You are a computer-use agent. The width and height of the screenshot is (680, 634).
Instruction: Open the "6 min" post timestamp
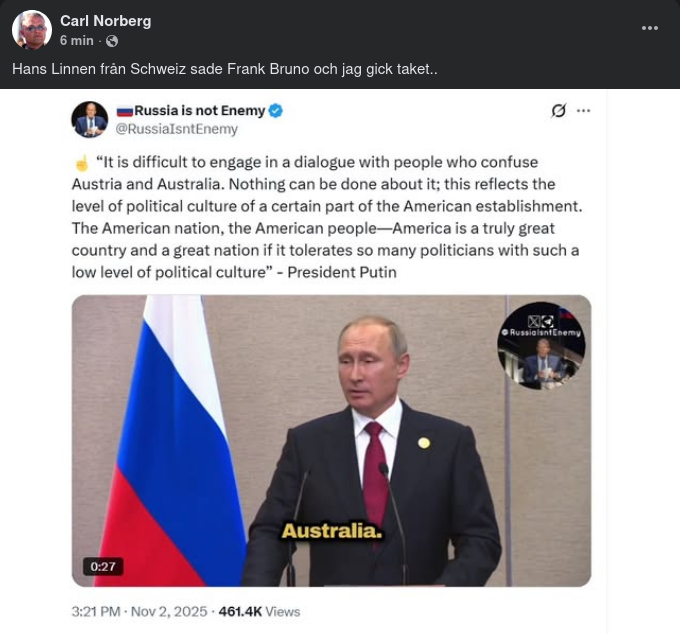click(x=77, y=40)
